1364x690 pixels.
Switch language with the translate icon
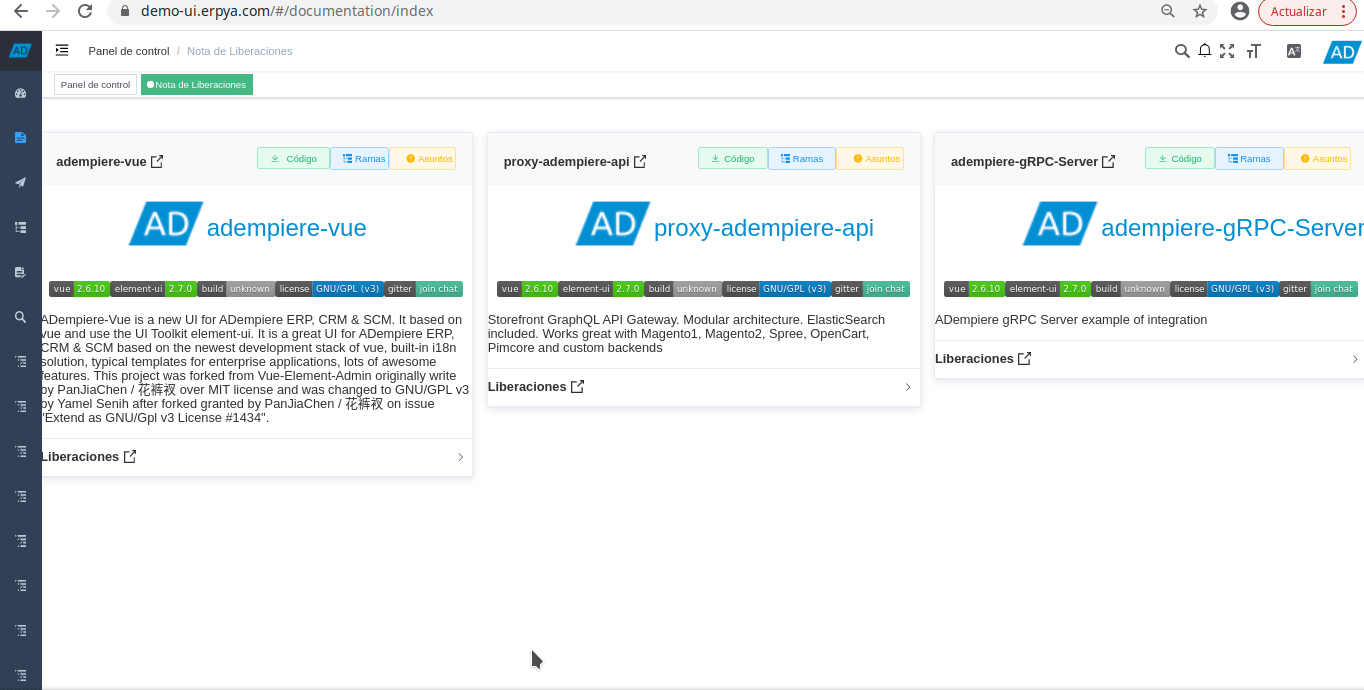pos(1294,51)
